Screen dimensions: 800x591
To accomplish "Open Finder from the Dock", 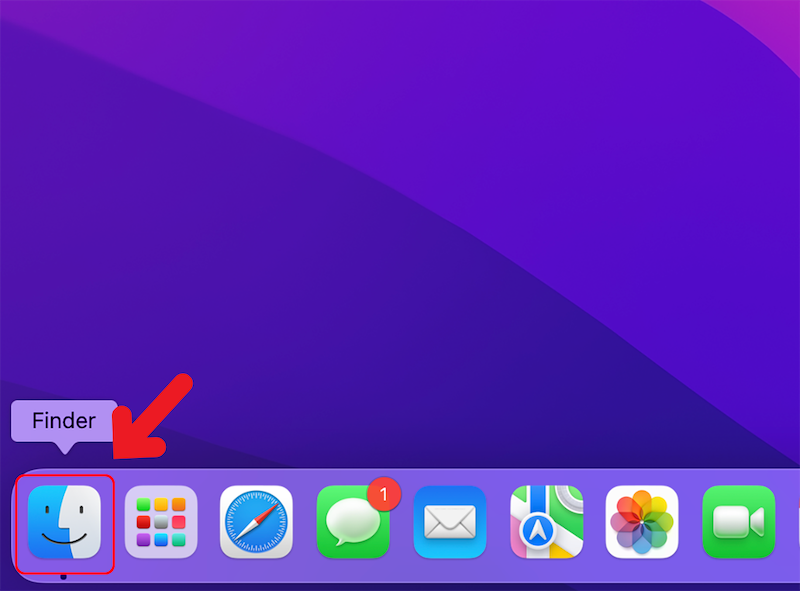I will [x=64, y=522].
